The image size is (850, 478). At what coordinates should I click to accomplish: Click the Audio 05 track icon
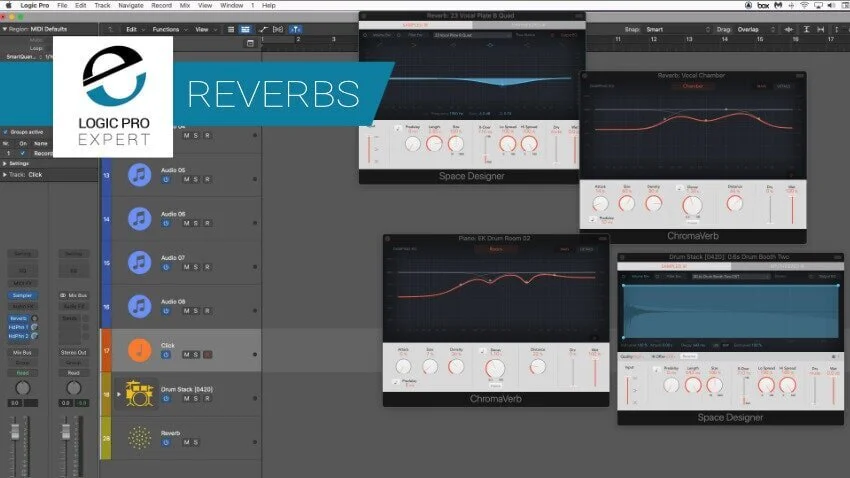coord(139,175)
